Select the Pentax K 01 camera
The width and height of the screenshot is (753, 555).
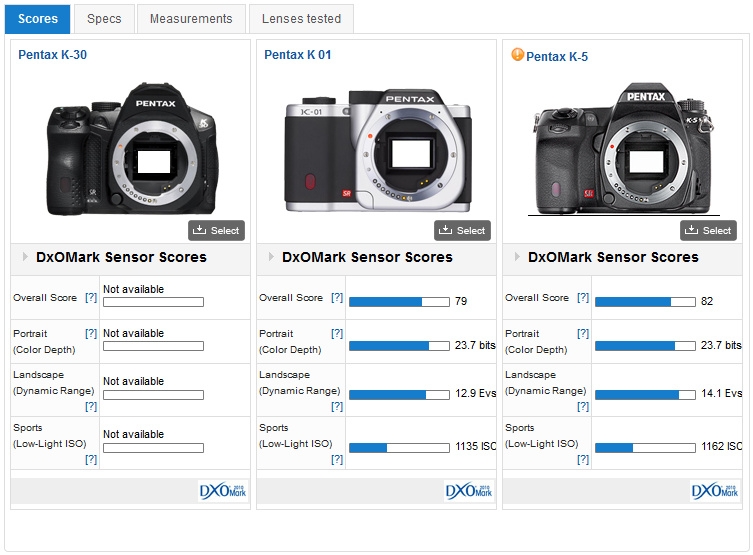(462, 230)
